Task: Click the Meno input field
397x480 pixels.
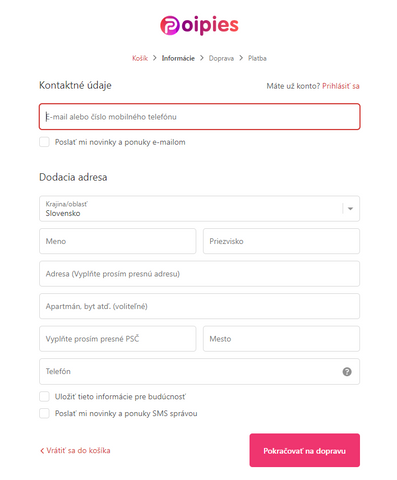Action: [118, 241]
